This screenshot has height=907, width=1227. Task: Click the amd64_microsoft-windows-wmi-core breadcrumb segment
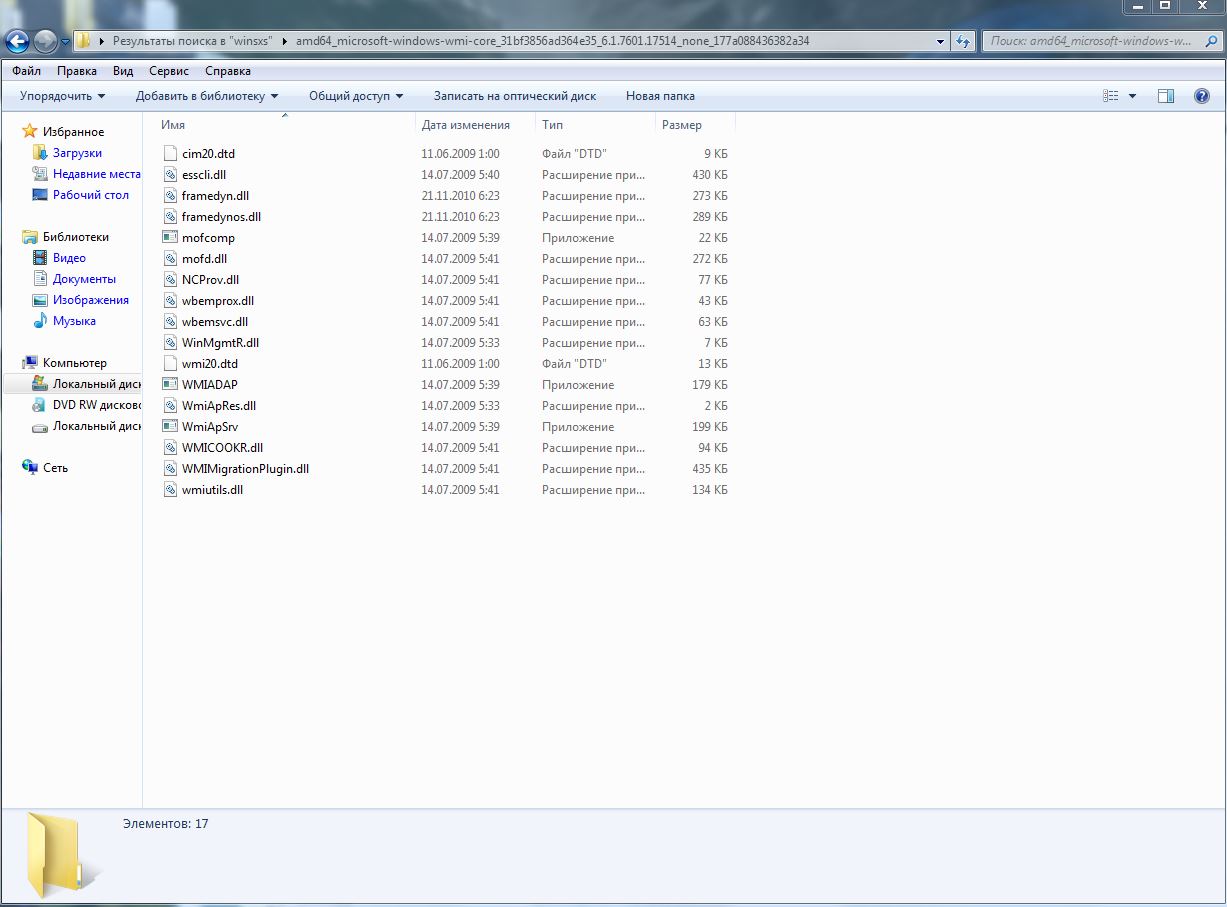tap(552, 41)
